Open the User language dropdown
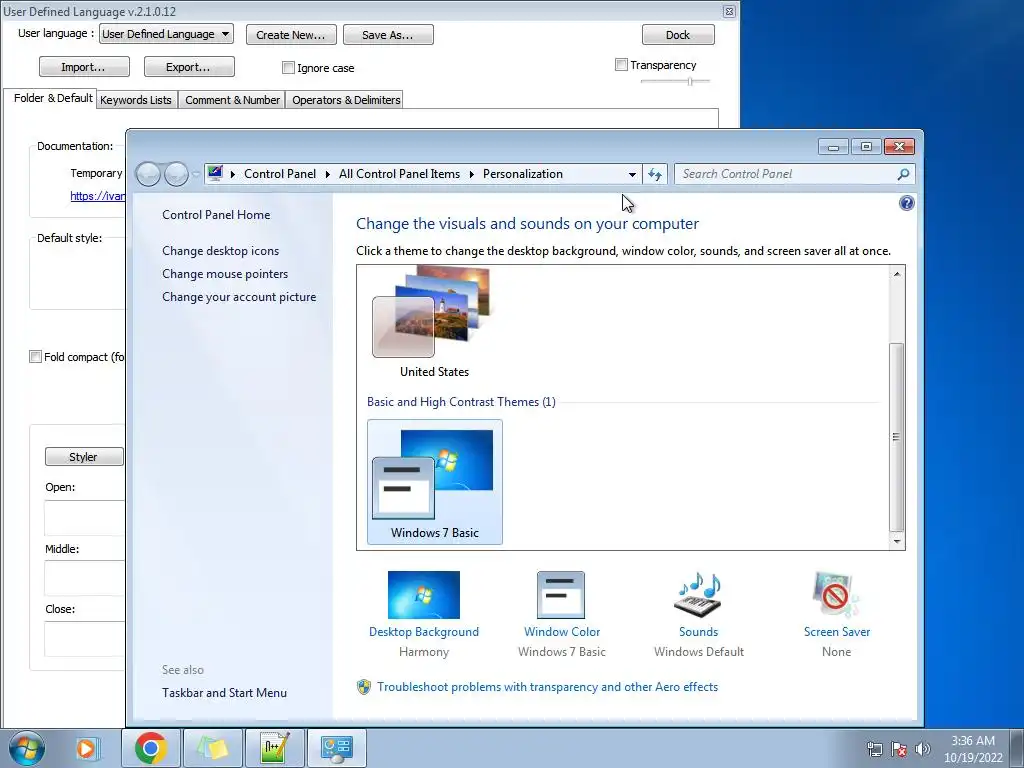Screen dimensions: 1024x768 [166, 34]
